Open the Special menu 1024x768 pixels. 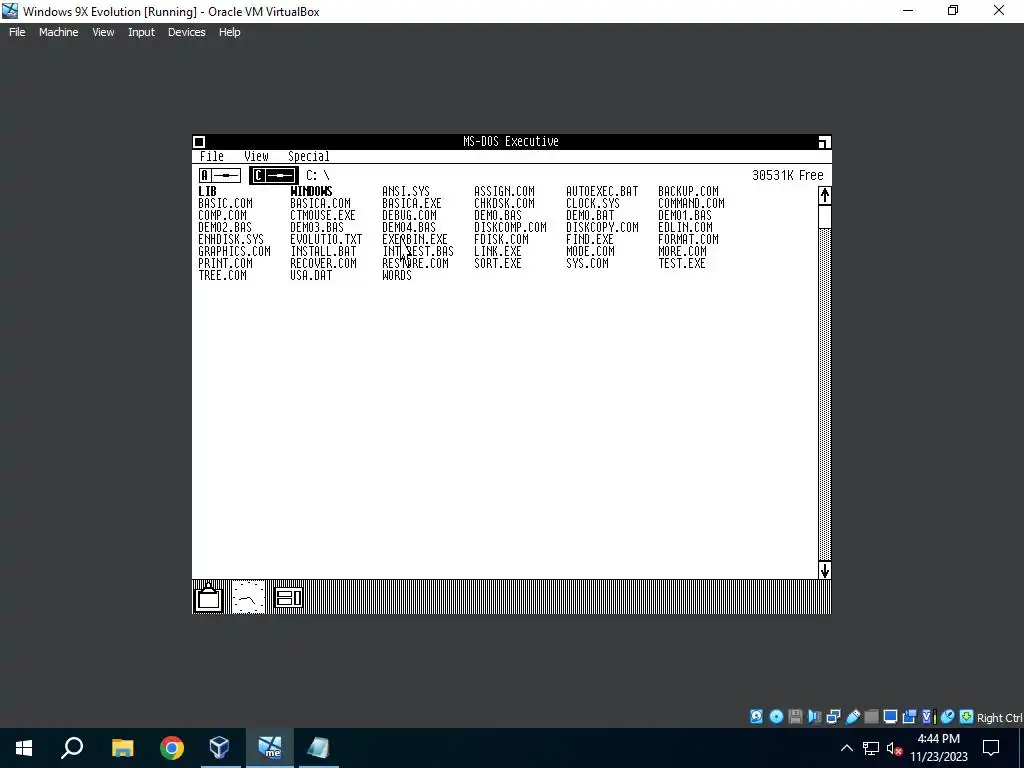click(x=308, y=157)
